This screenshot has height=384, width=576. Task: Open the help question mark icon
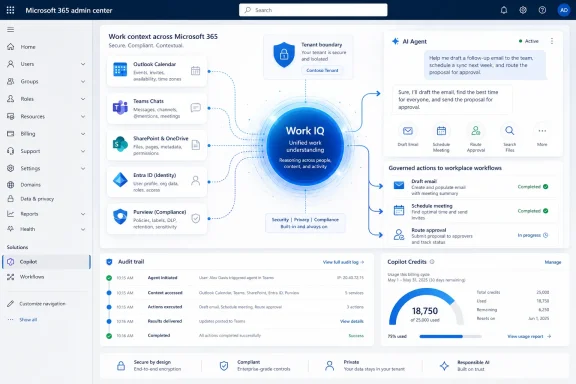(542, 10)
